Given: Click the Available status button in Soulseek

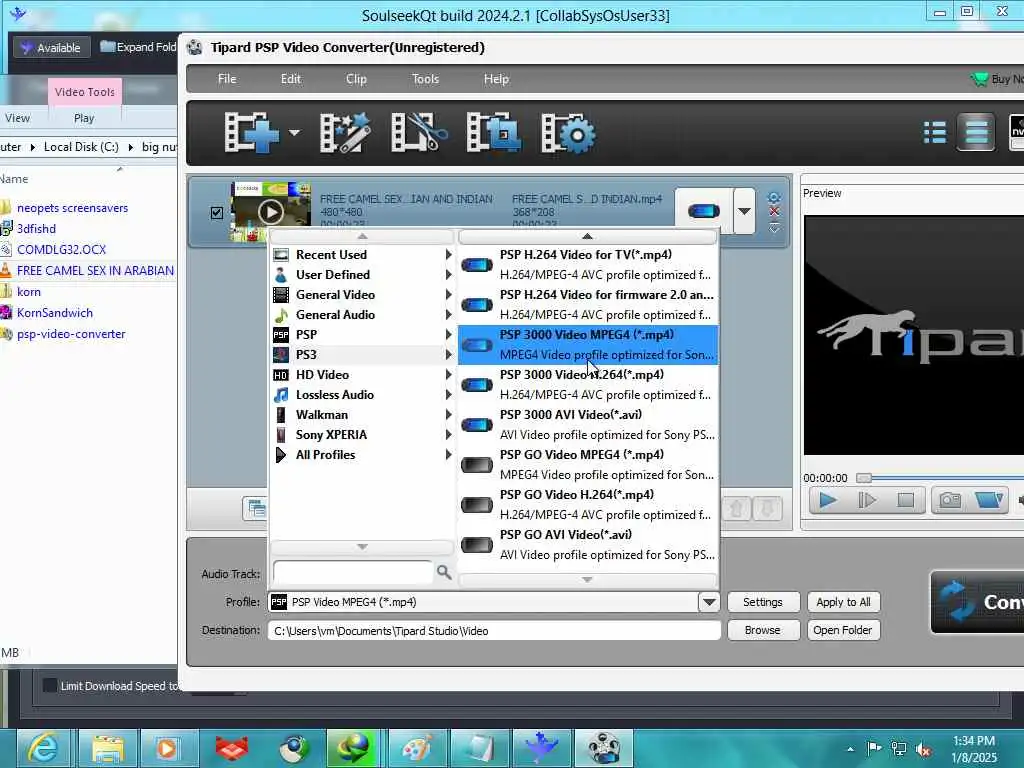Looking at the screenshot, I should point(51,48).
